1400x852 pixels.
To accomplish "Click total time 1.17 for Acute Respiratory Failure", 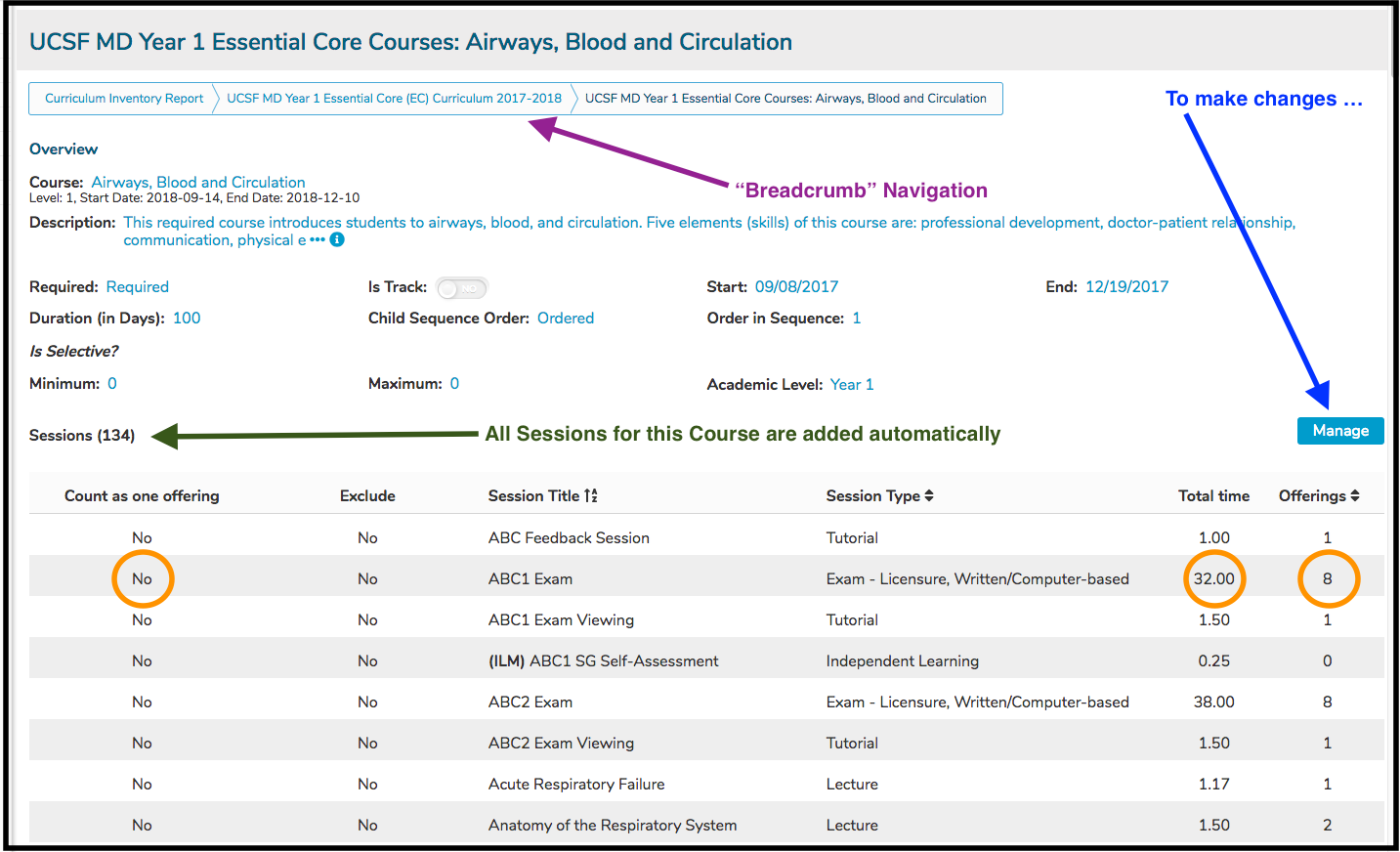I will point(1213,784).
